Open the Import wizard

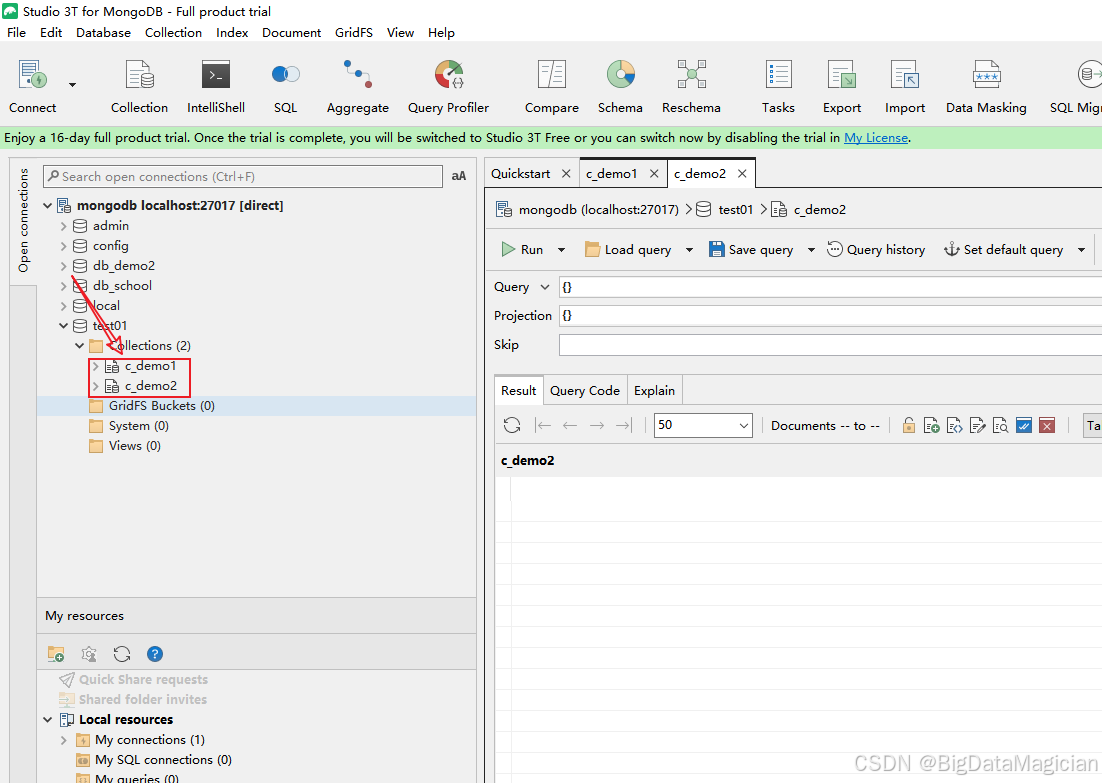point(905,87)
